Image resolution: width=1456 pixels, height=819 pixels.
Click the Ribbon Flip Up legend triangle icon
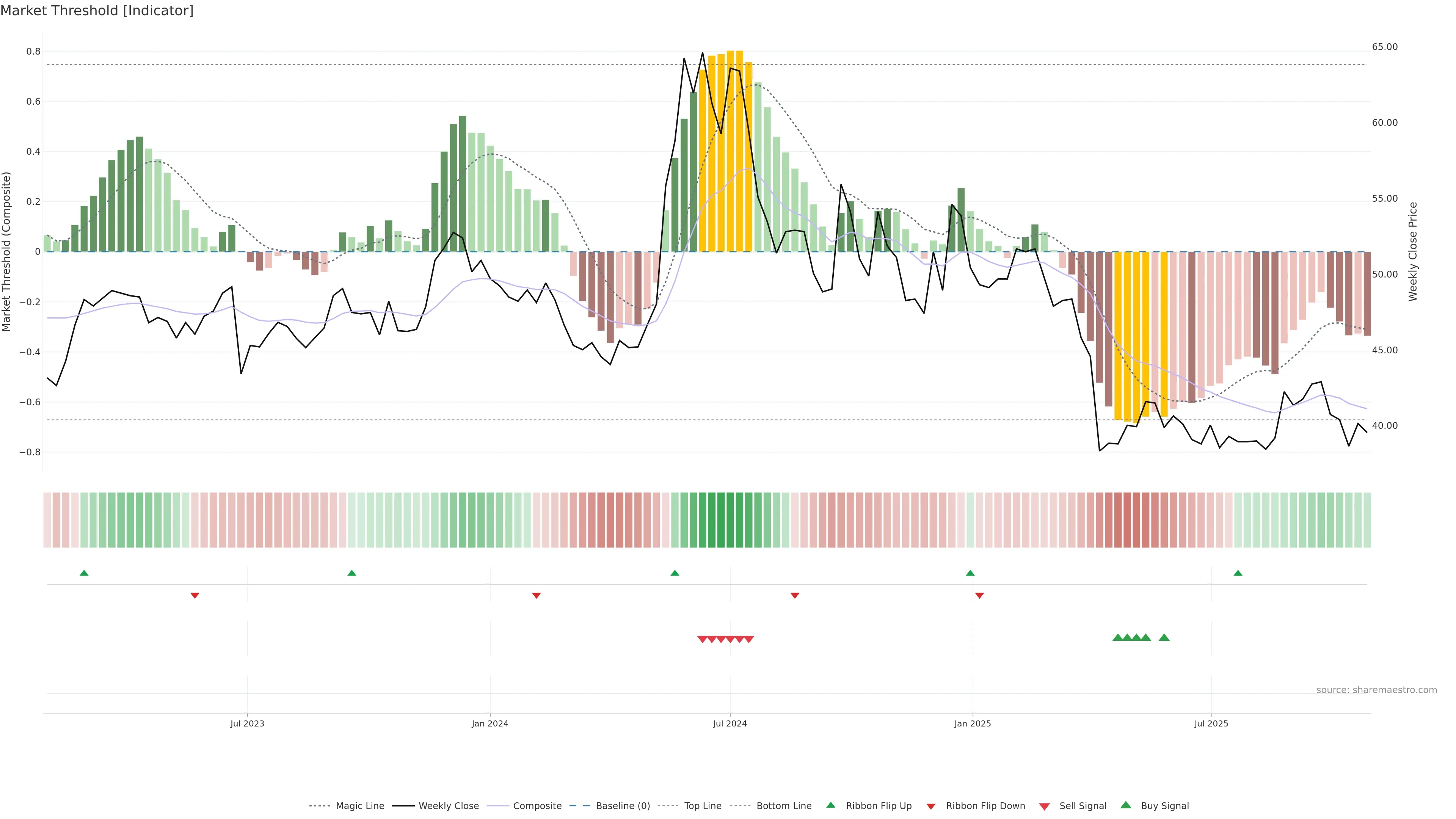830,805
